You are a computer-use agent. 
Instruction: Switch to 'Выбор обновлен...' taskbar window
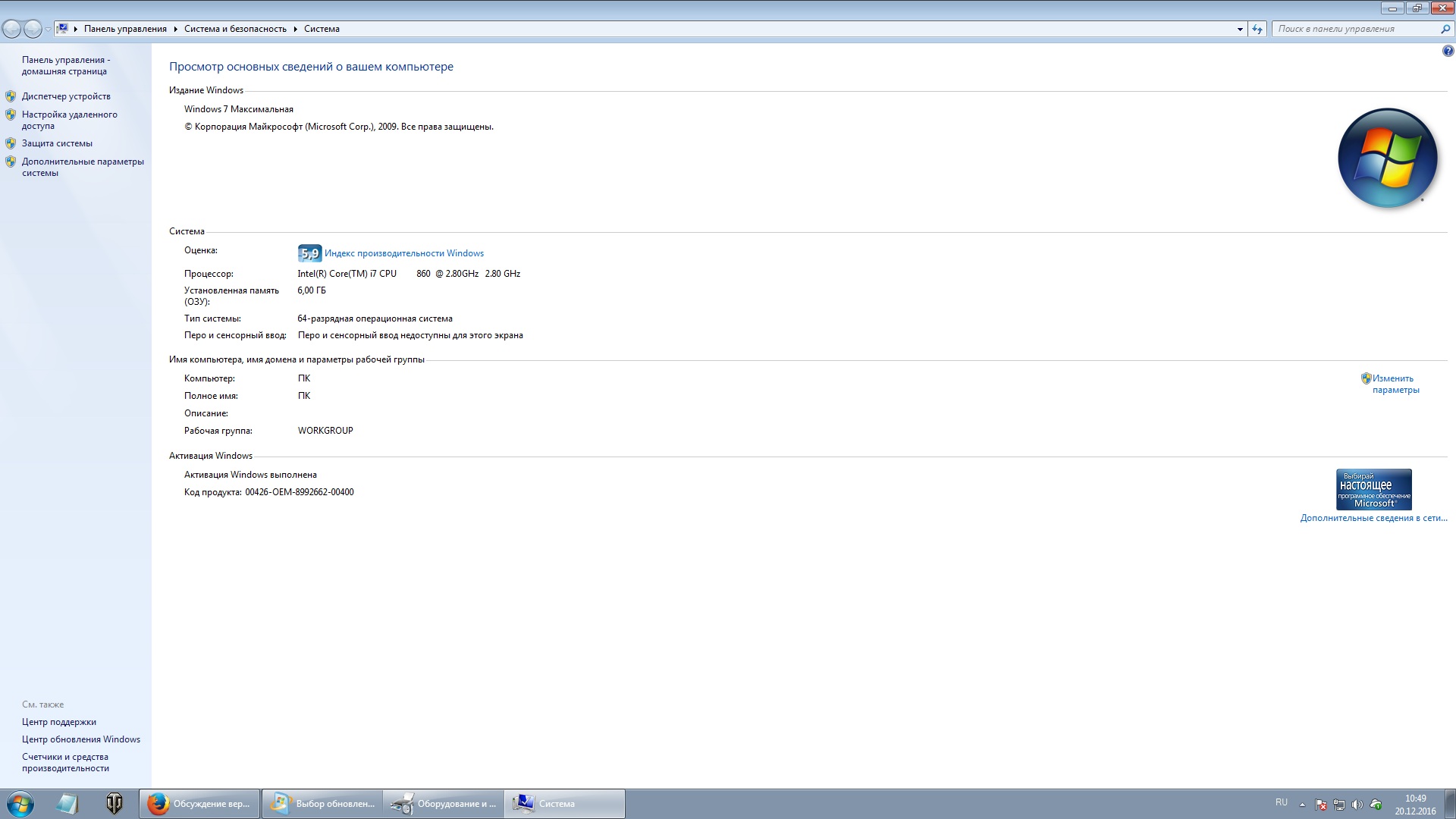tap(322, 804)
